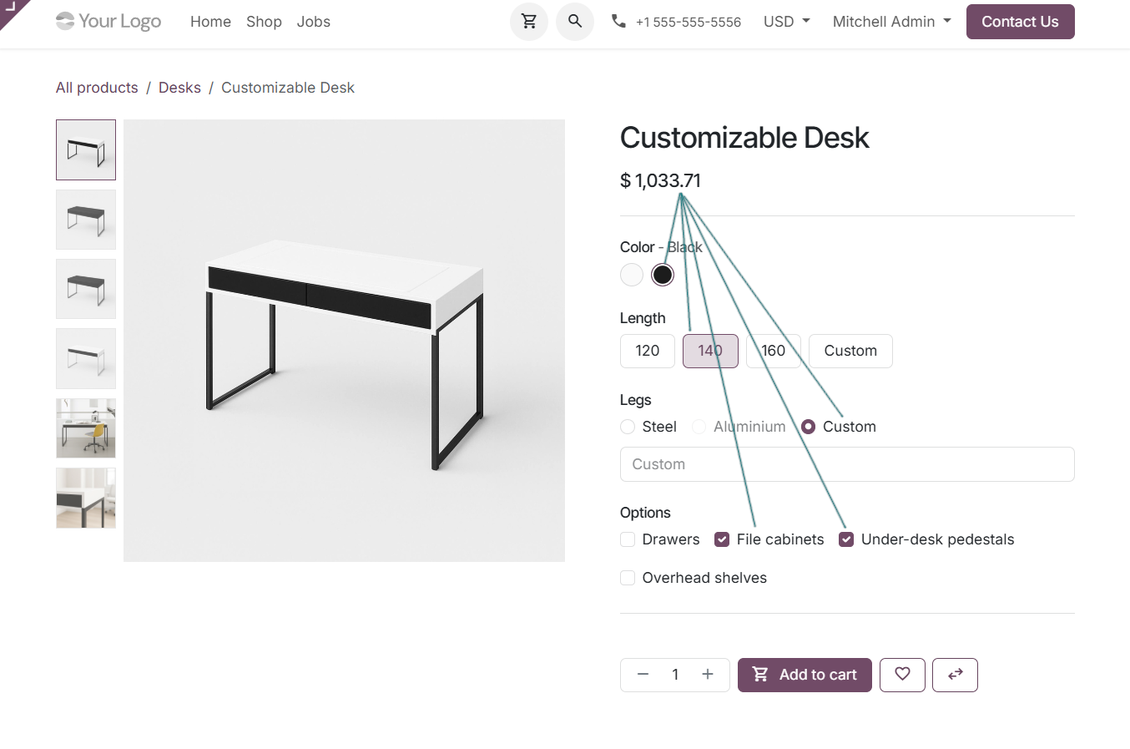Increase quantity with the plus icon
Image resolution: width=1130 pixels, height=749 pixels.
coord(708,675)
